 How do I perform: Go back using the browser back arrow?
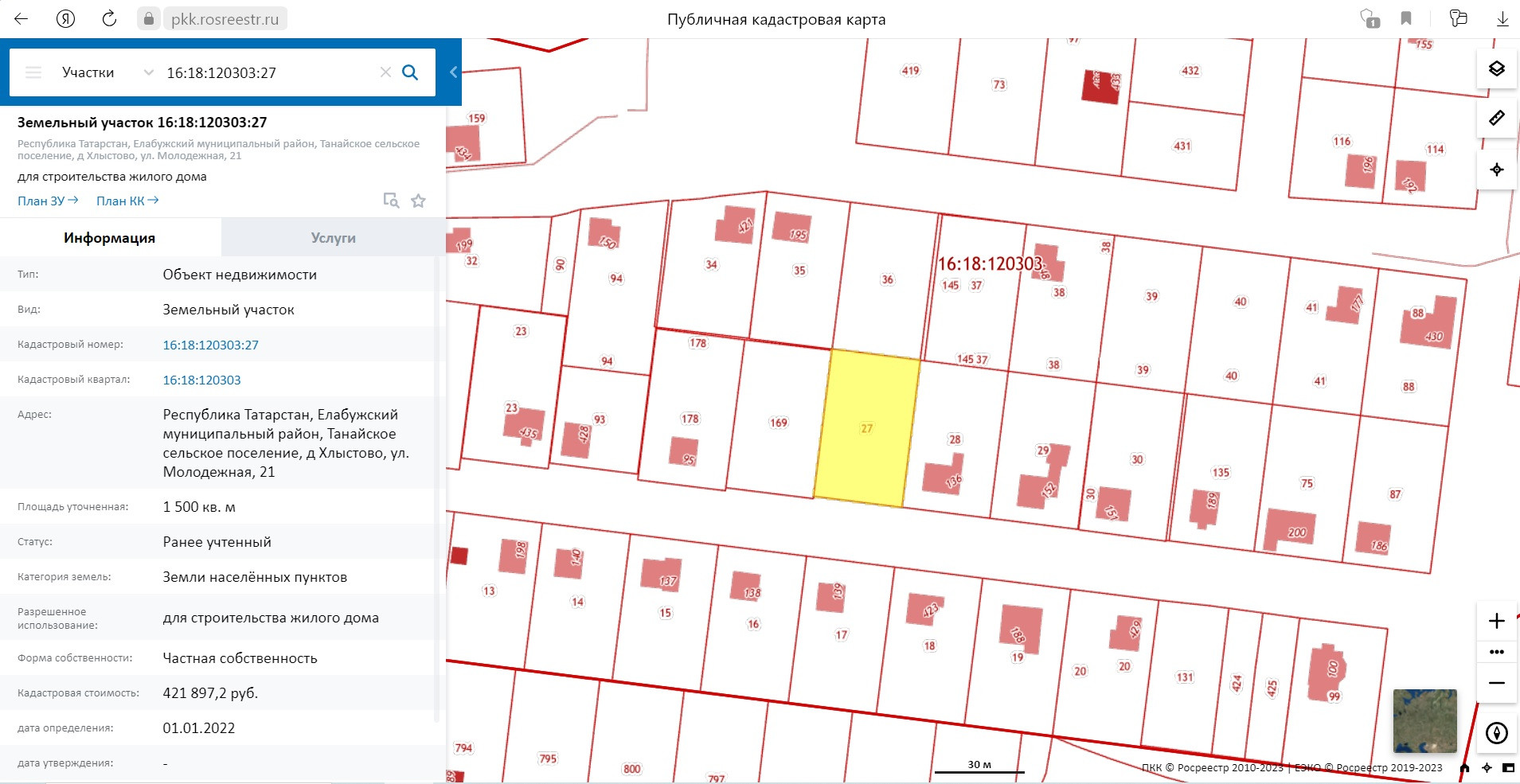21,19
